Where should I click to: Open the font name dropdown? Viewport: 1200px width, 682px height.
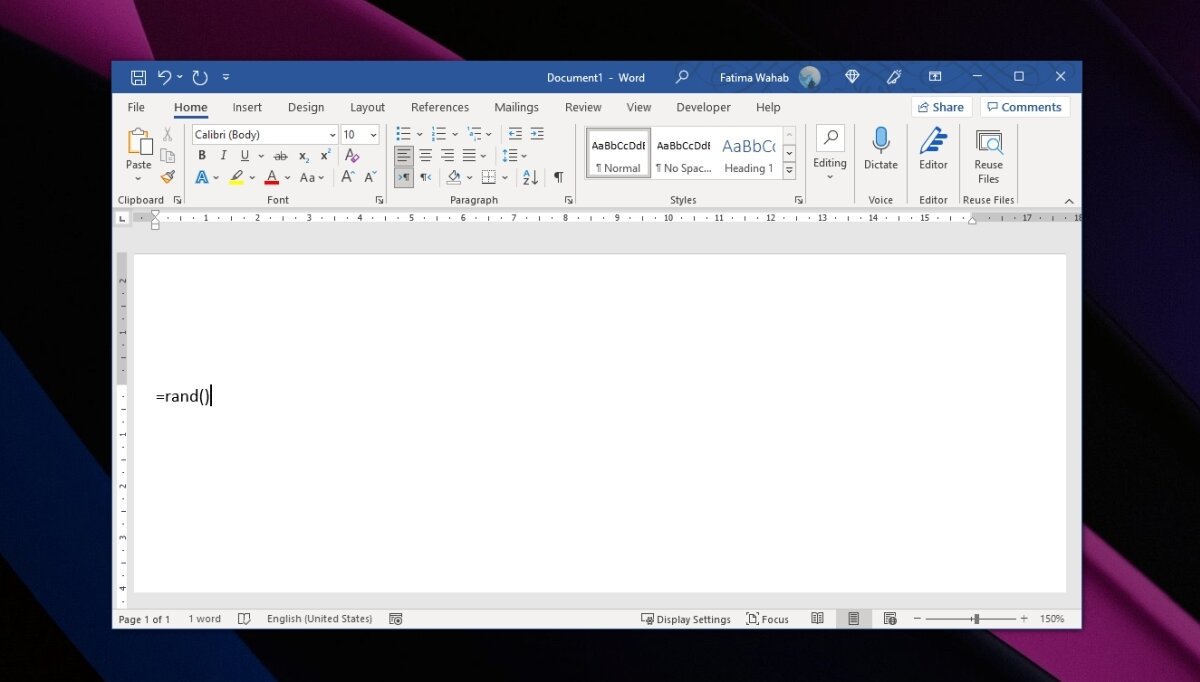tap(333, 134)
